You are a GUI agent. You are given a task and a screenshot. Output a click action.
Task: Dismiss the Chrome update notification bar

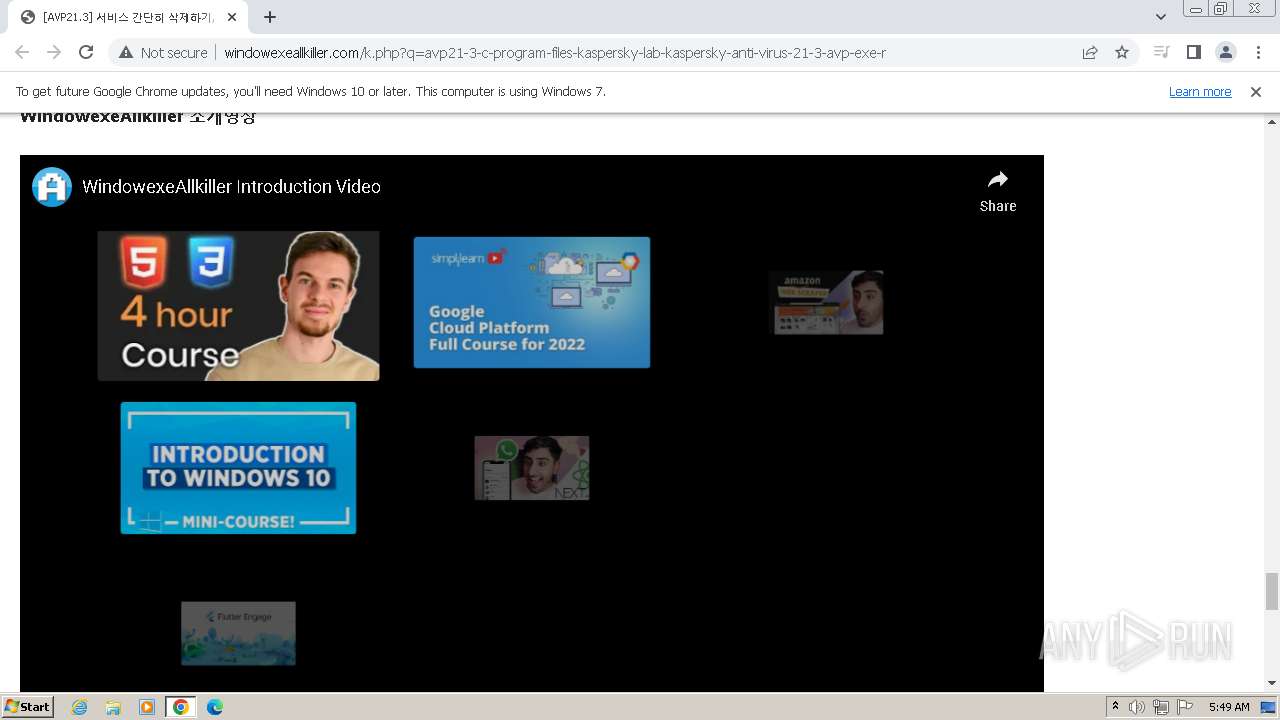[x=1256, y=92]
